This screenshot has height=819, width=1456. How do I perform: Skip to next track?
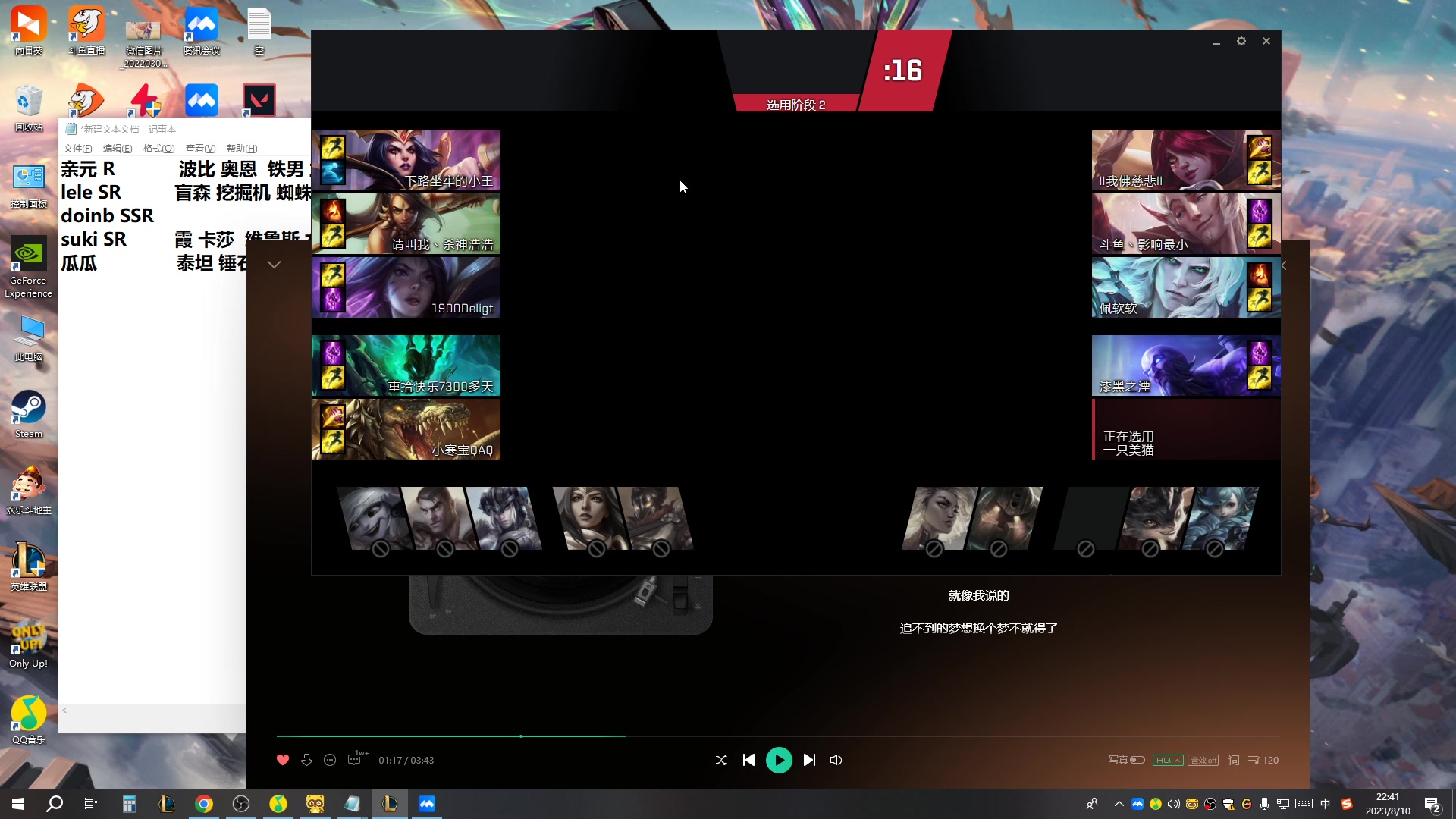(809, 760)
